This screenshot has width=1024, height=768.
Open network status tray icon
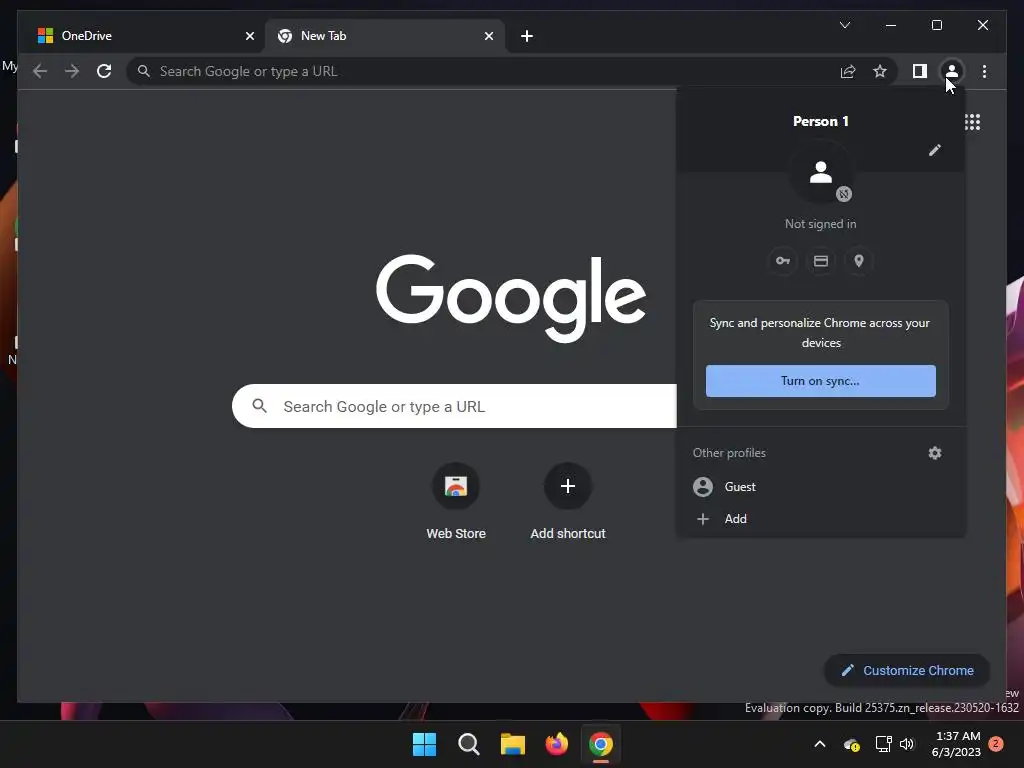click(x=883, y=744)
